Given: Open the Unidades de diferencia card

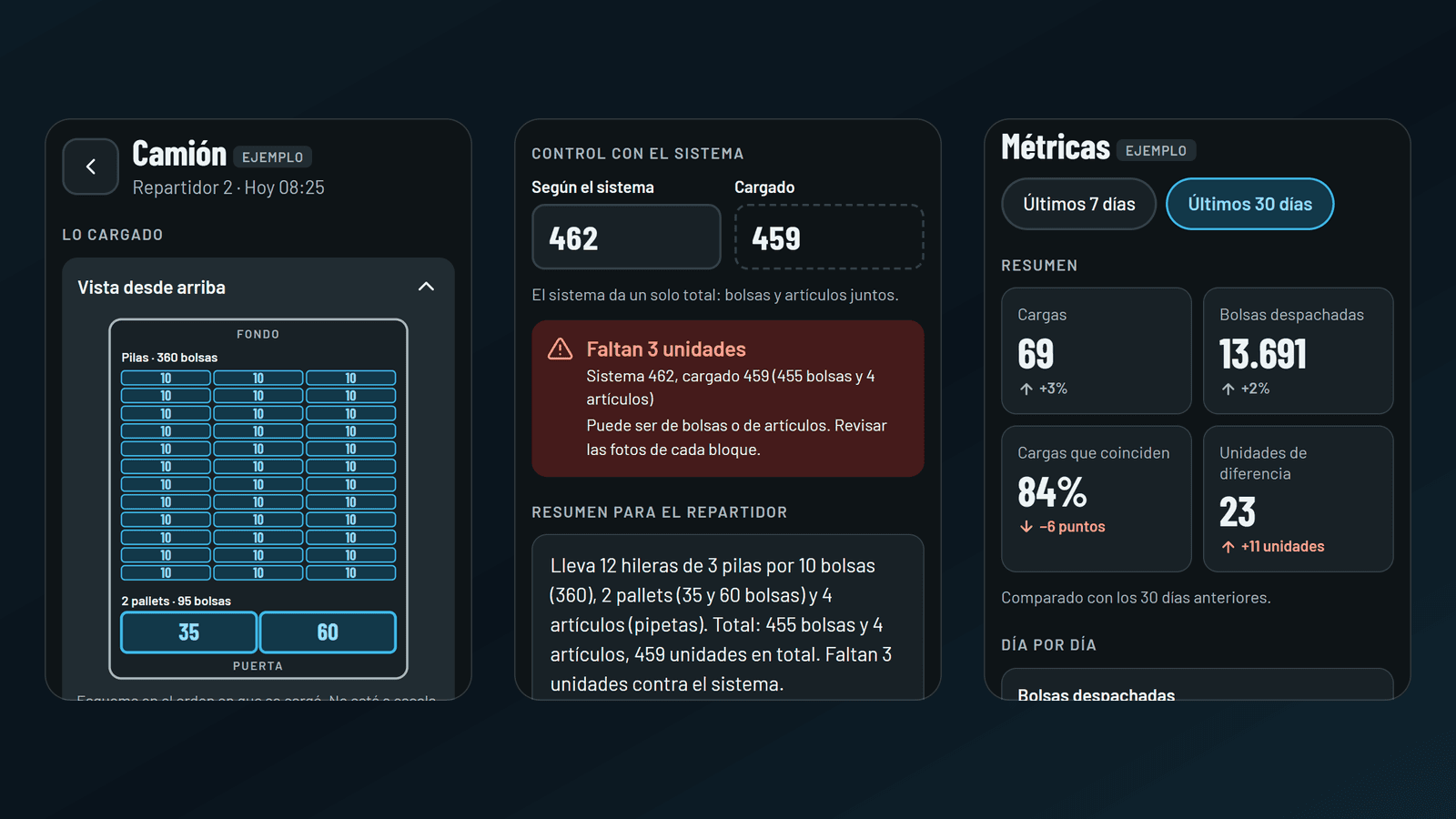Looking at the screenshot, I should pos(1299,499).
